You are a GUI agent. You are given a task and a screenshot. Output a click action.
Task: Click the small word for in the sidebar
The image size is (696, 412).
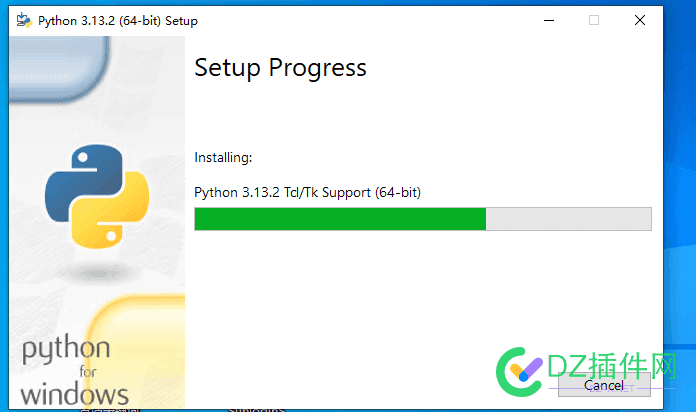[x=88, y=371]
